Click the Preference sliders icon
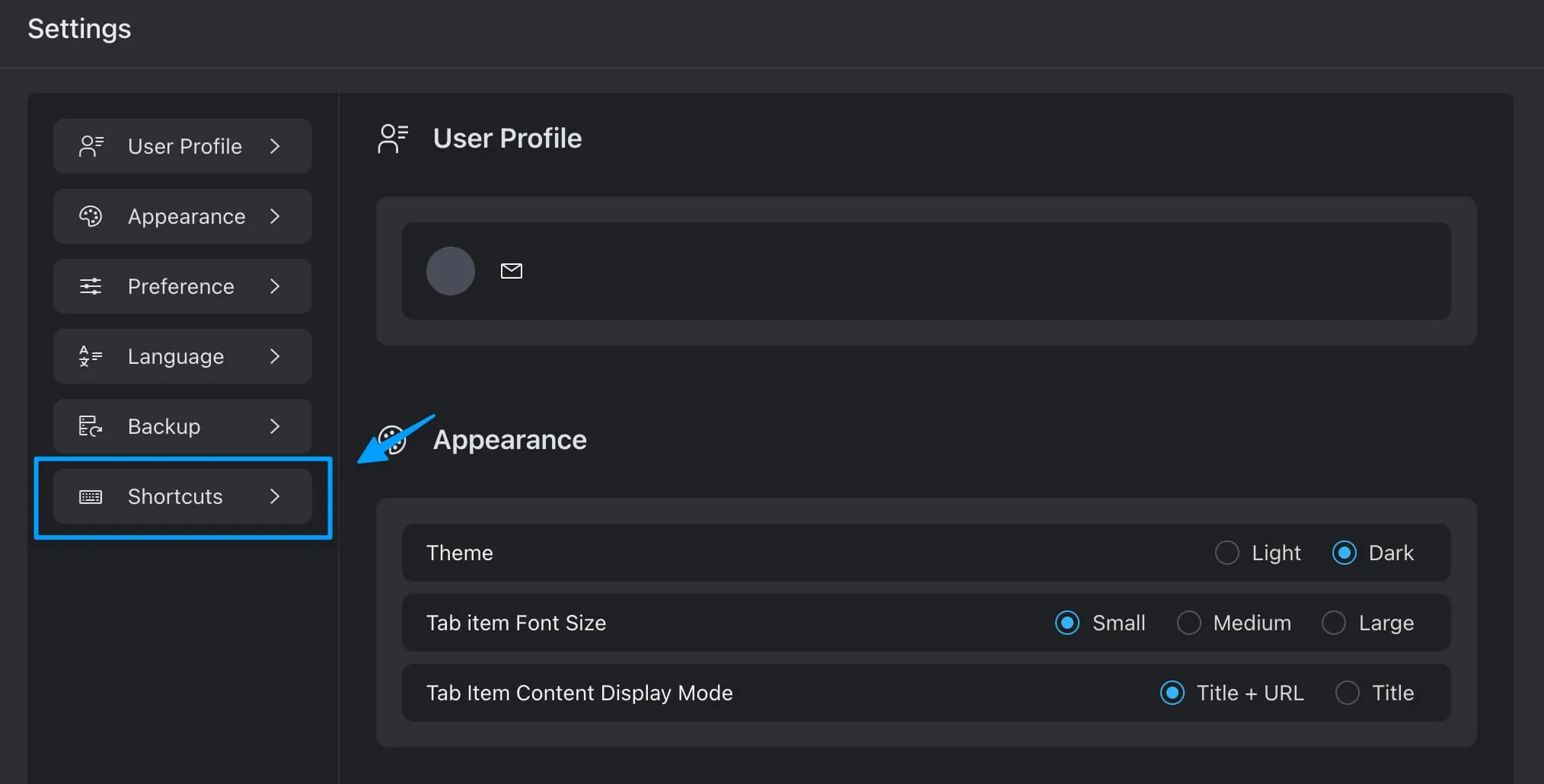 pyautogui.click(x=91, y=286)
